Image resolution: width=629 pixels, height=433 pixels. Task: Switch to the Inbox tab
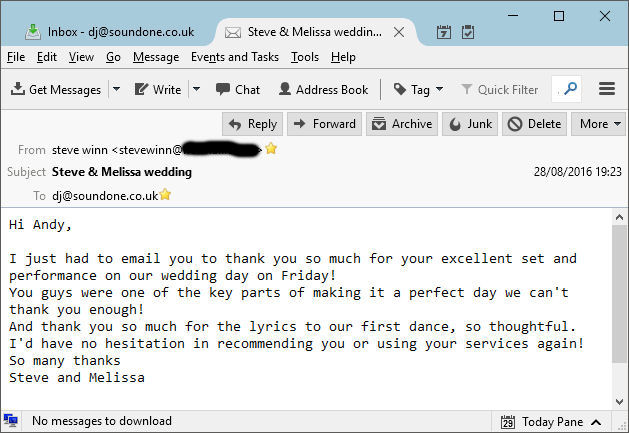pyautogui.click(x=110, y=32)
